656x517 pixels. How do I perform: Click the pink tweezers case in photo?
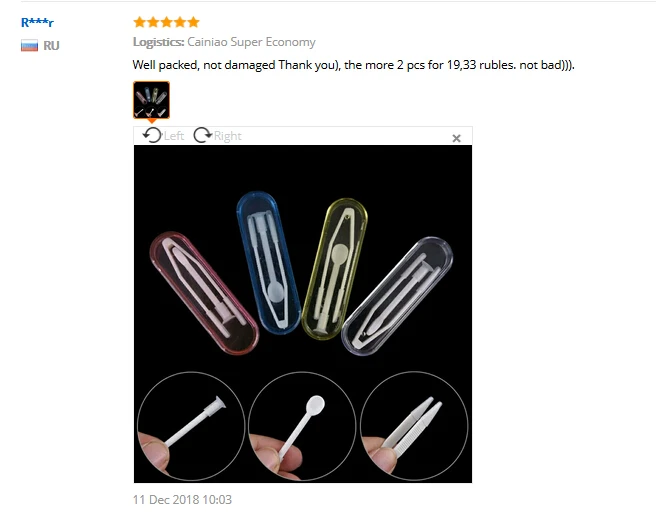click(x=204, y=293)
